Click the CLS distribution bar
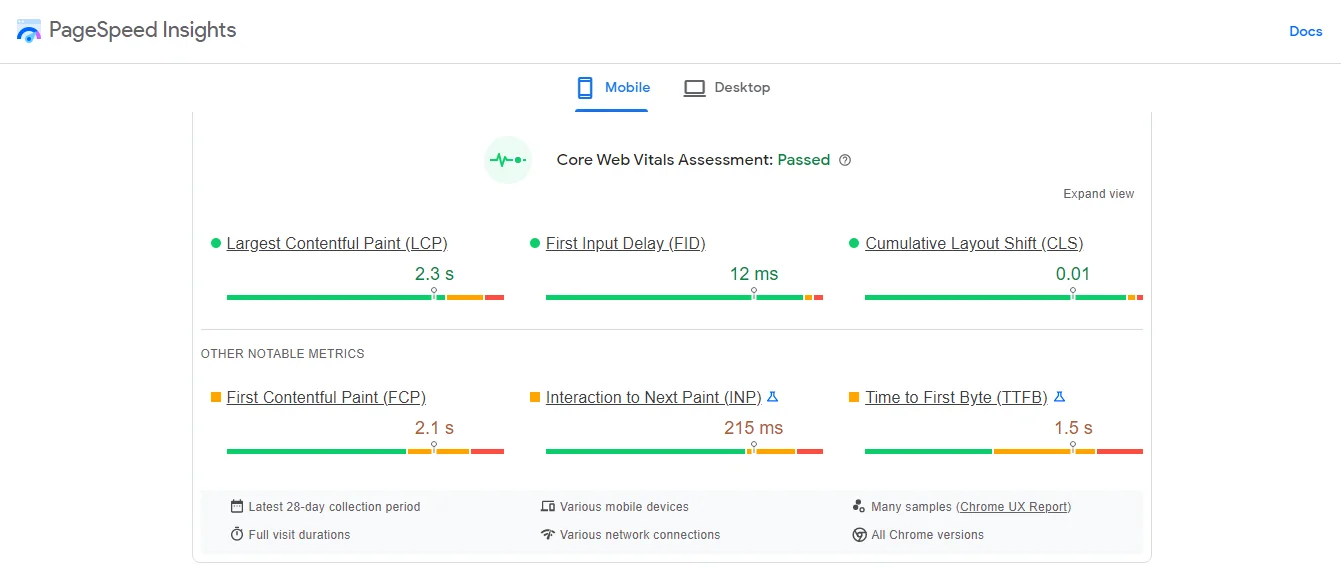 point(1004,297)
